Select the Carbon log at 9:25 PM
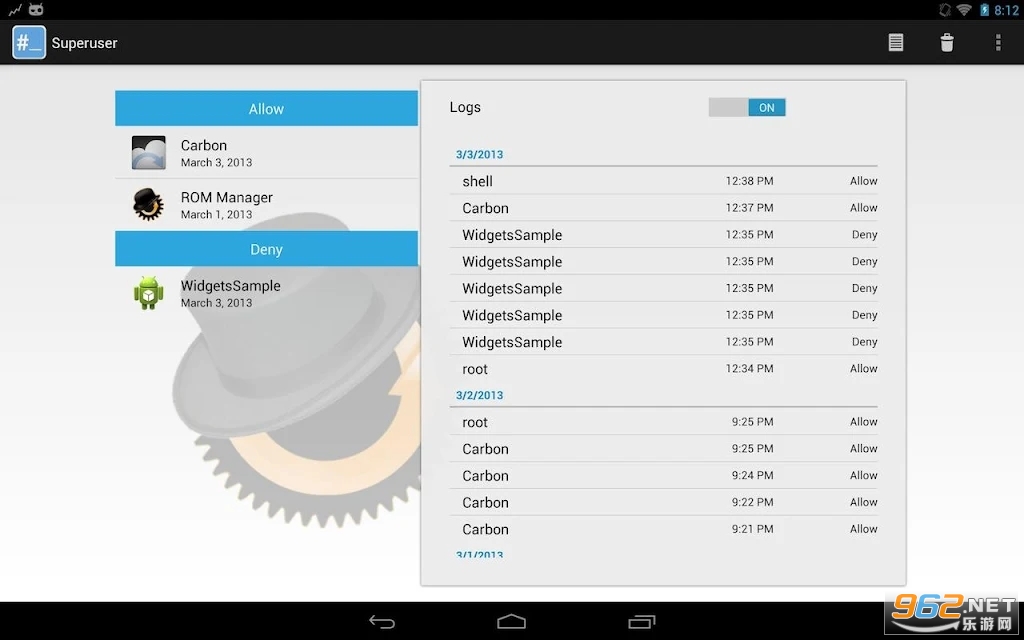1024x640 pixels. pos(664,449)
